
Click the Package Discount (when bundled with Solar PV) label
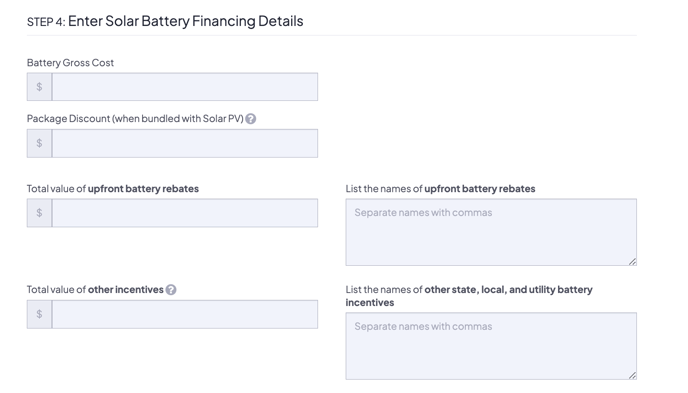(x=135, y=119)
